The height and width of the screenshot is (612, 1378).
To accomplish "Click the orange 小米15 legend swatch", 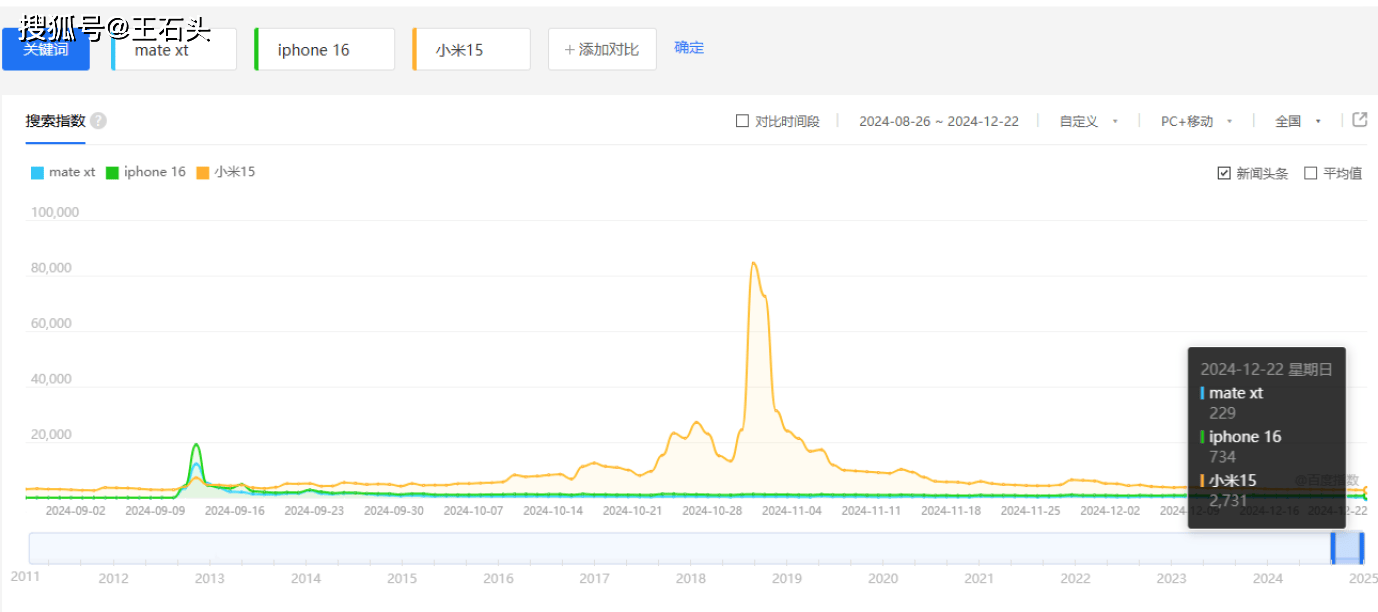I will pyautogui.click(x=203, y=172).
